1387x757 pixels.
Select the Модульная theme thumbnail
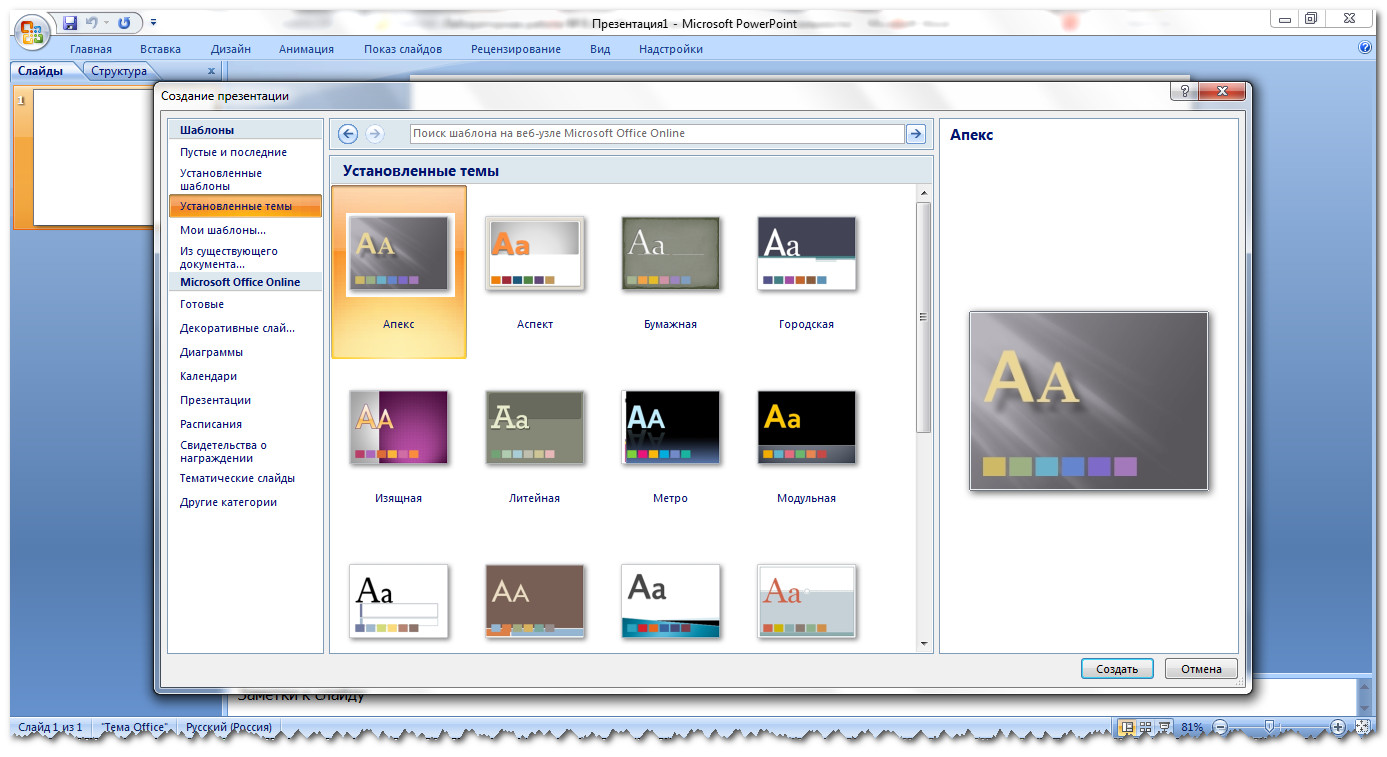(x=806, y=428)
